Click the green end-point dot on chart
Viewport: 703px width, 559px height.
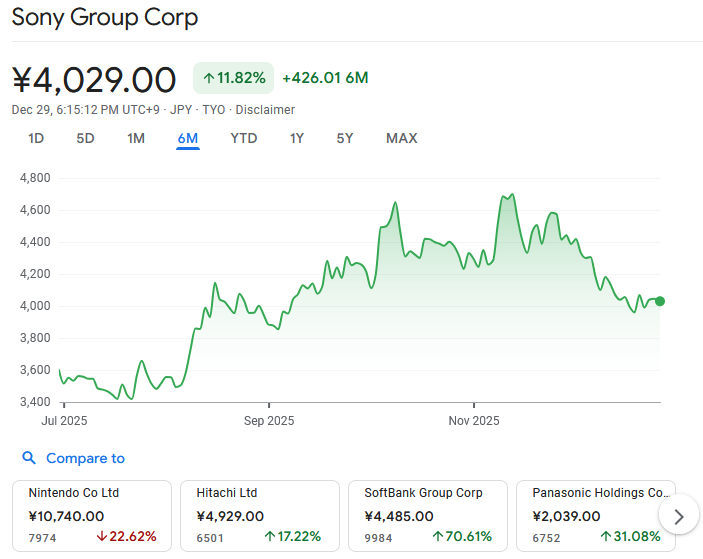[x=660, y=301]
